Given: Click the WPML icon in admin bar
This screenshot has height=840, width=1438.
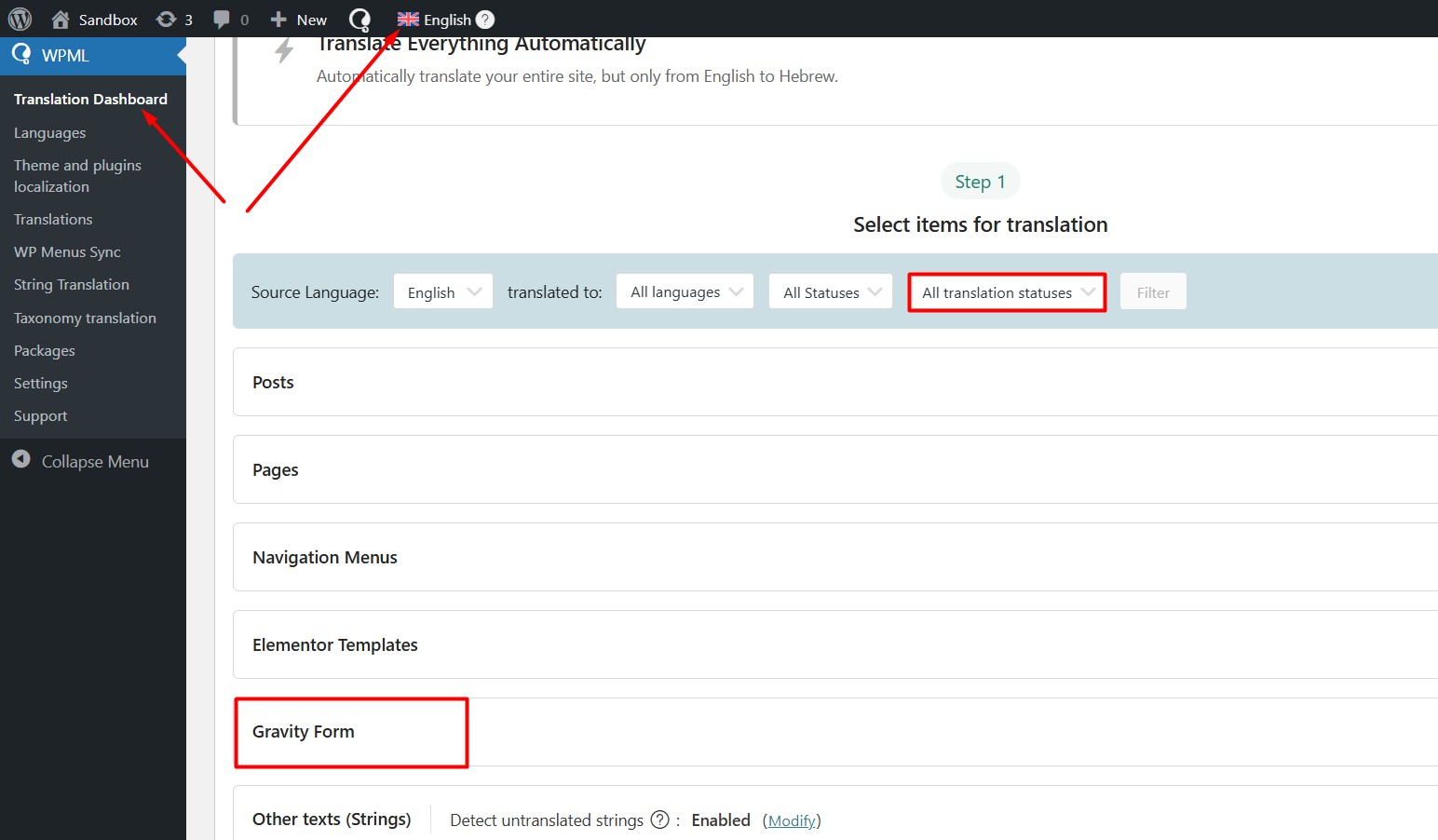Looking at the screenshot, I should pyautogui.click(x=359, y=20).
